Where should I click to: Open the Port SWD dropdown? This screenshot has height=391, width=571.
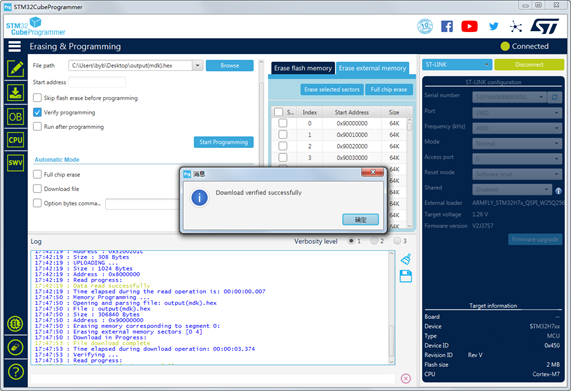[x=517, y=113]
